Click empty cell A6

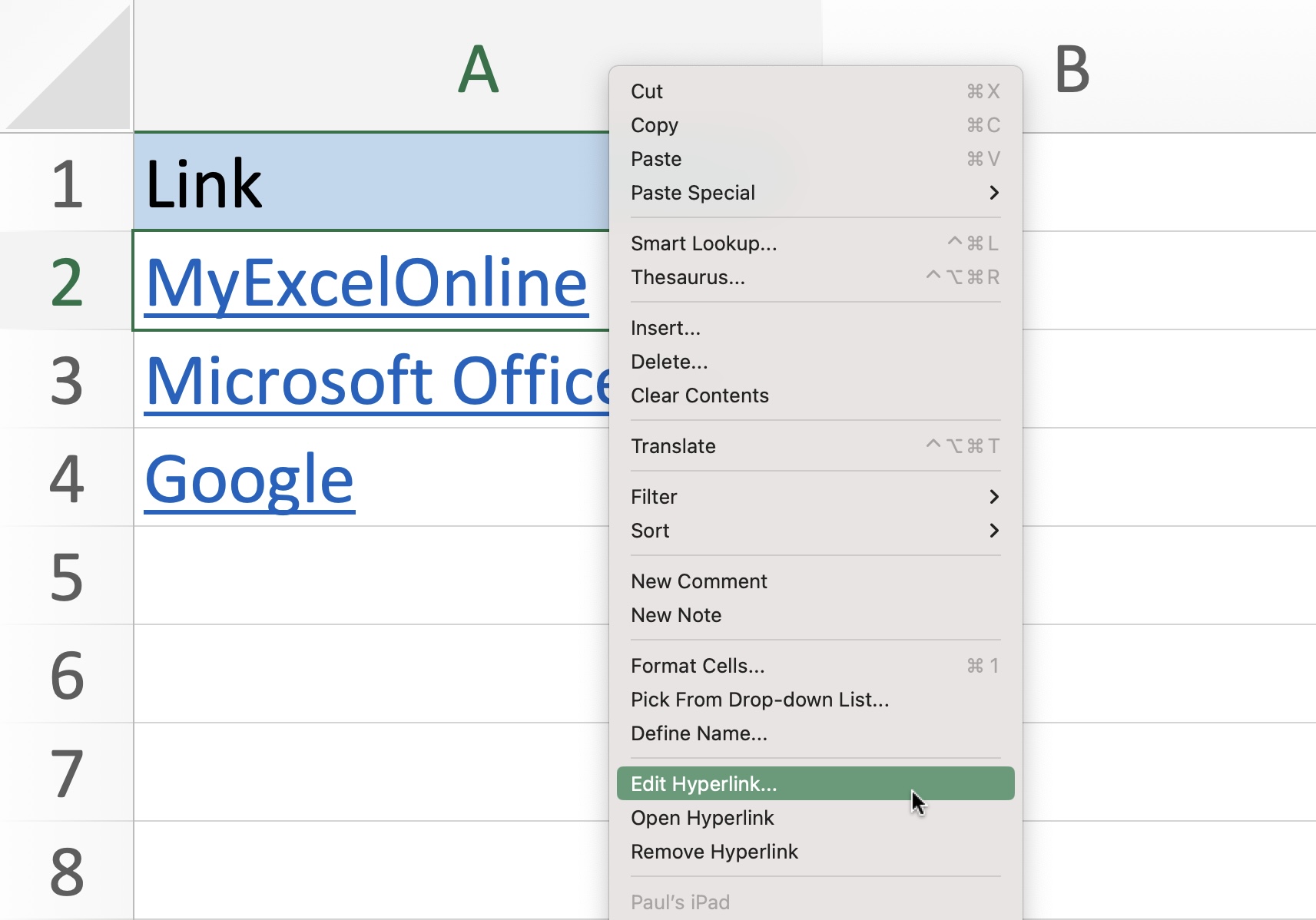click(371, 674)
